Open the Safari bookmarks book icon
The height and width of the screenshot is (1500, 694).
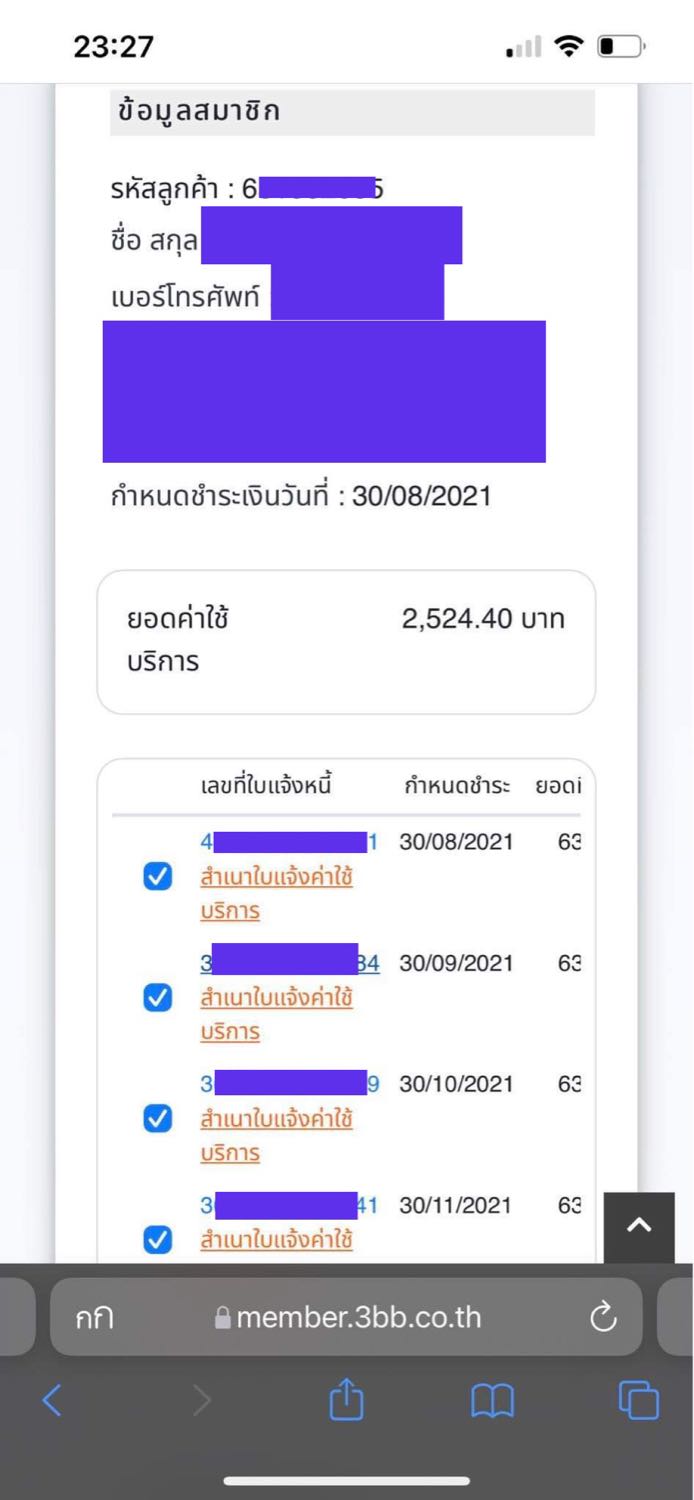(492, 1401)
